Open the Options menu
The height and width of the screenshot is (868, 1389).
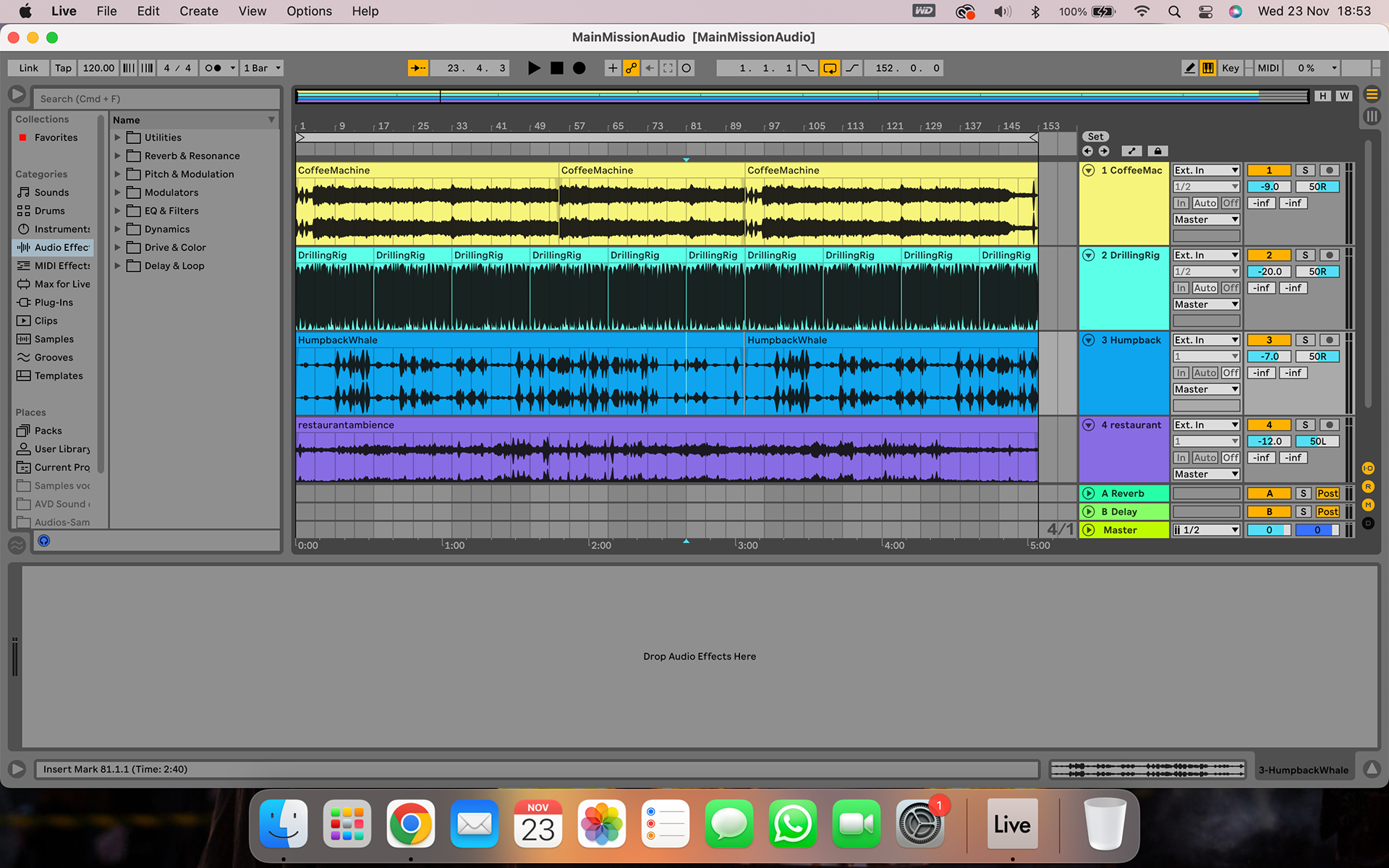(x=309, y=11)
